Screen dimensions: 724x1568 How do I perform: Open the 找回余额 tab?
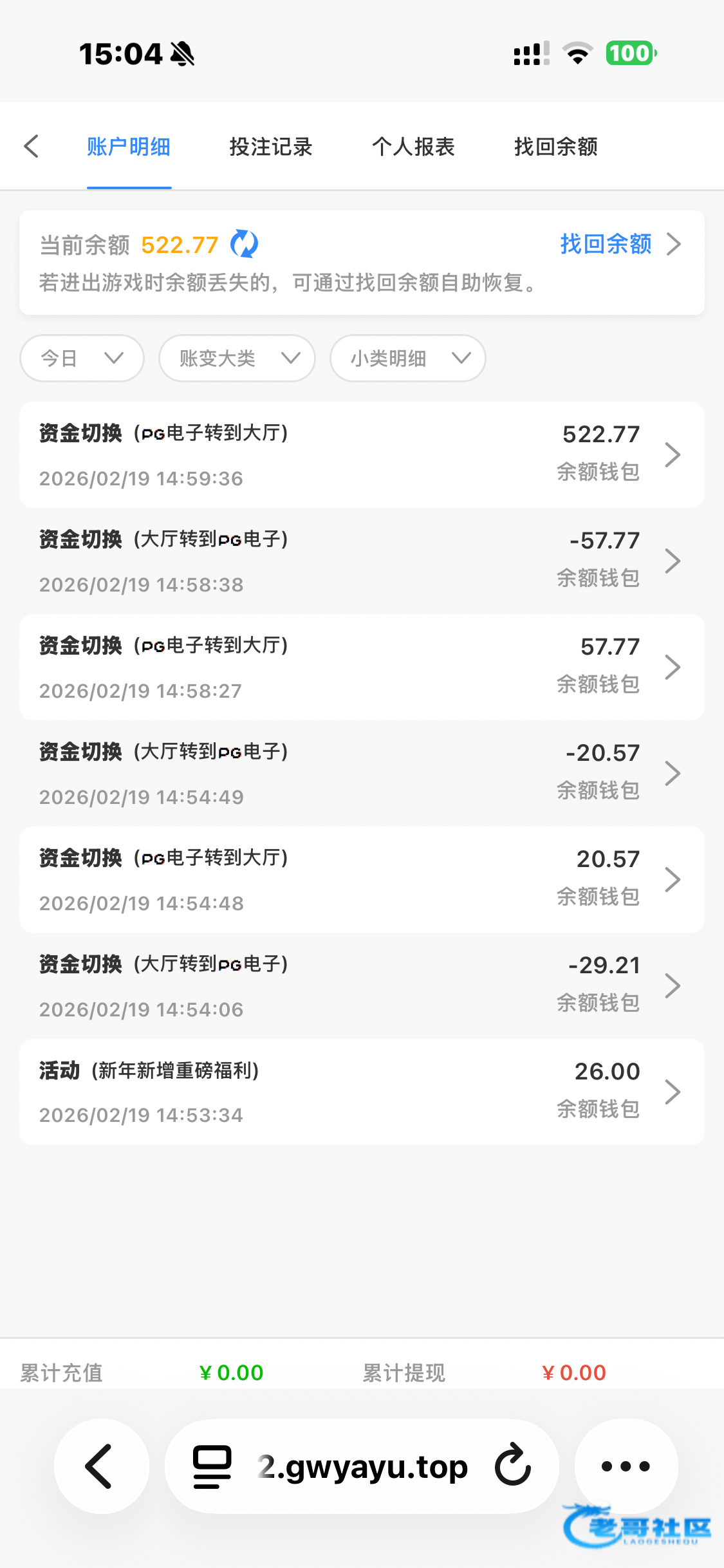coord(556,147)
